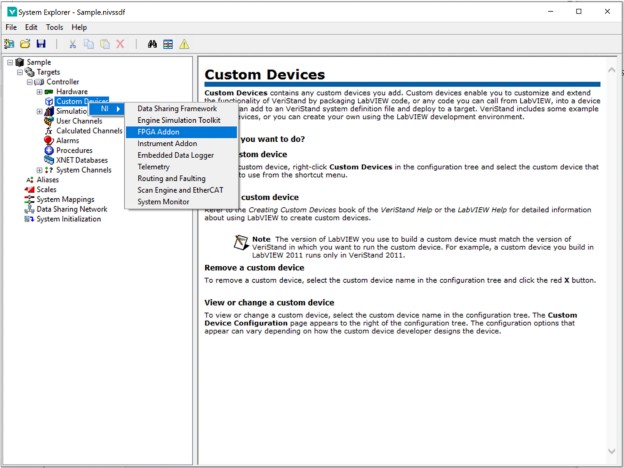
Task: Pick Instrument Addon from the submenu
Action: pos(181,144)
